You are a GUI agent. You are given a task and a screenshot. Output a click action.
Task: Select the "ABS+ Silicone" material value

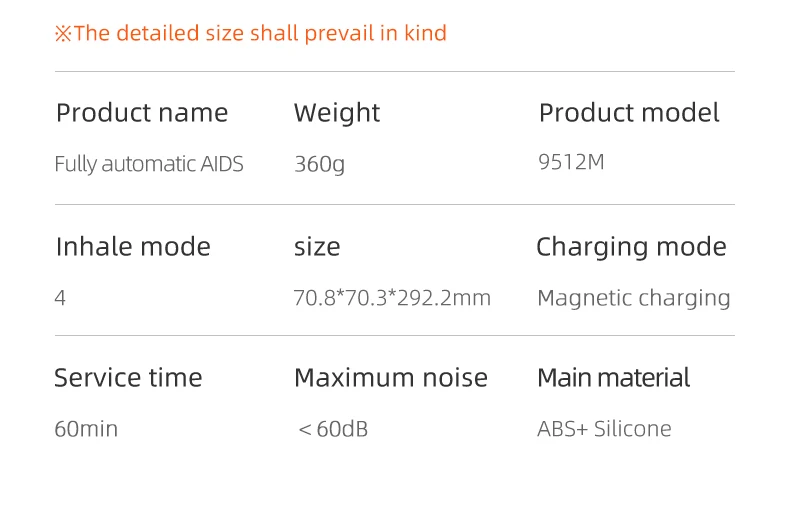[604, 429]
